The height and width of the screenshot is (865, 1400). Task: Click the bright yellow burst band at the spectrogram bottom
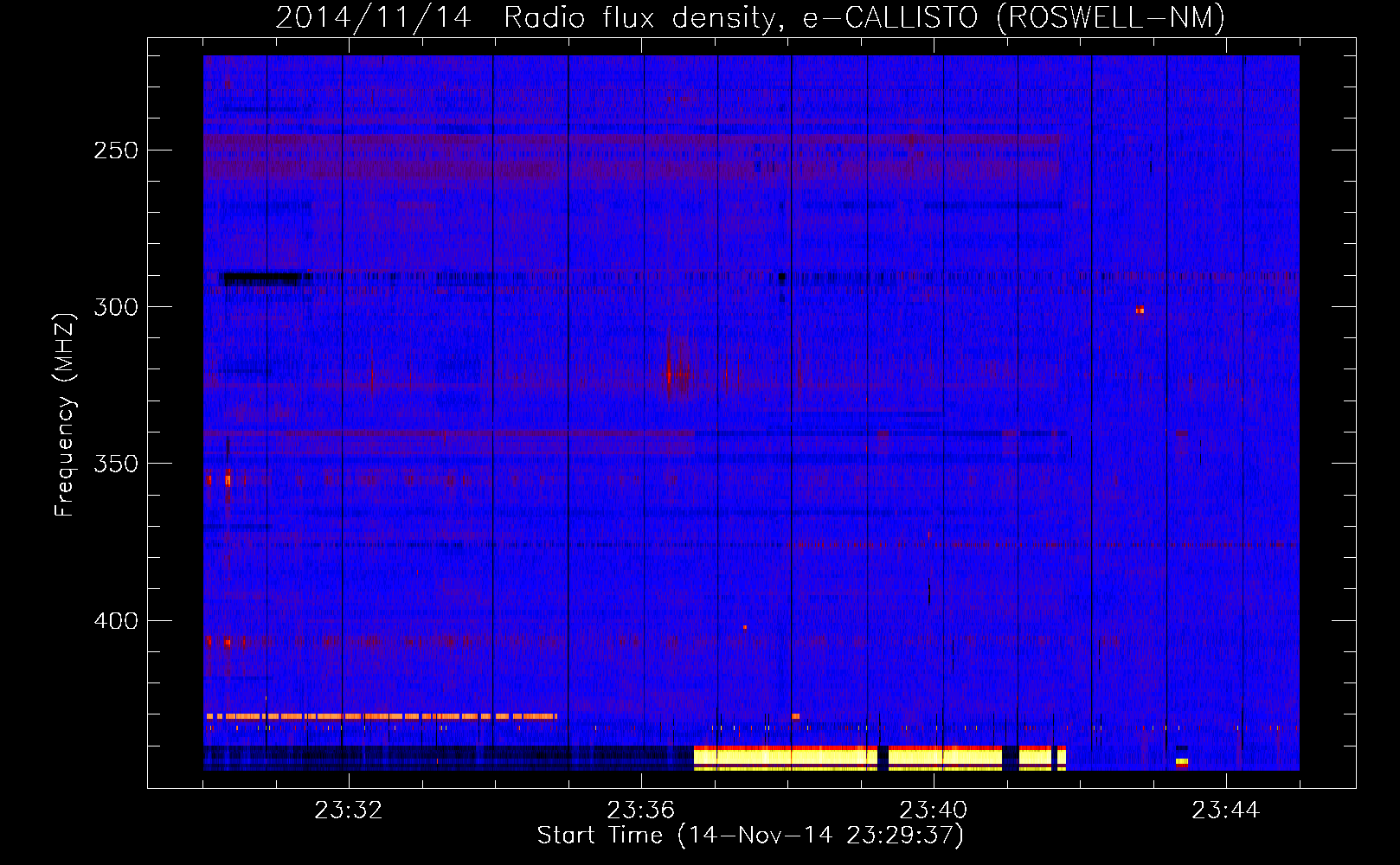[x=879, y=758]
